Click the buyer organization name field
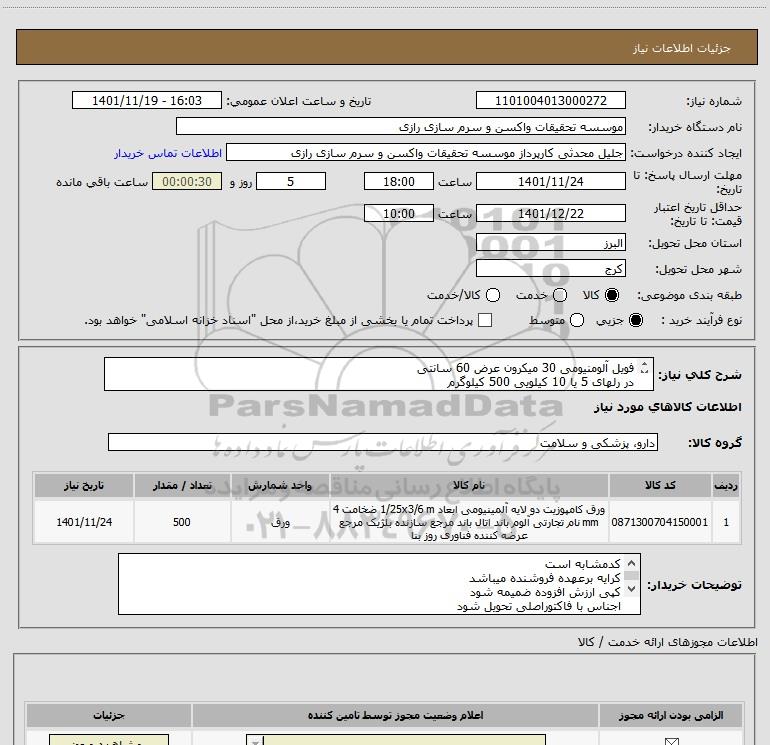The image size is (770, 745). (x=401, y=127)
